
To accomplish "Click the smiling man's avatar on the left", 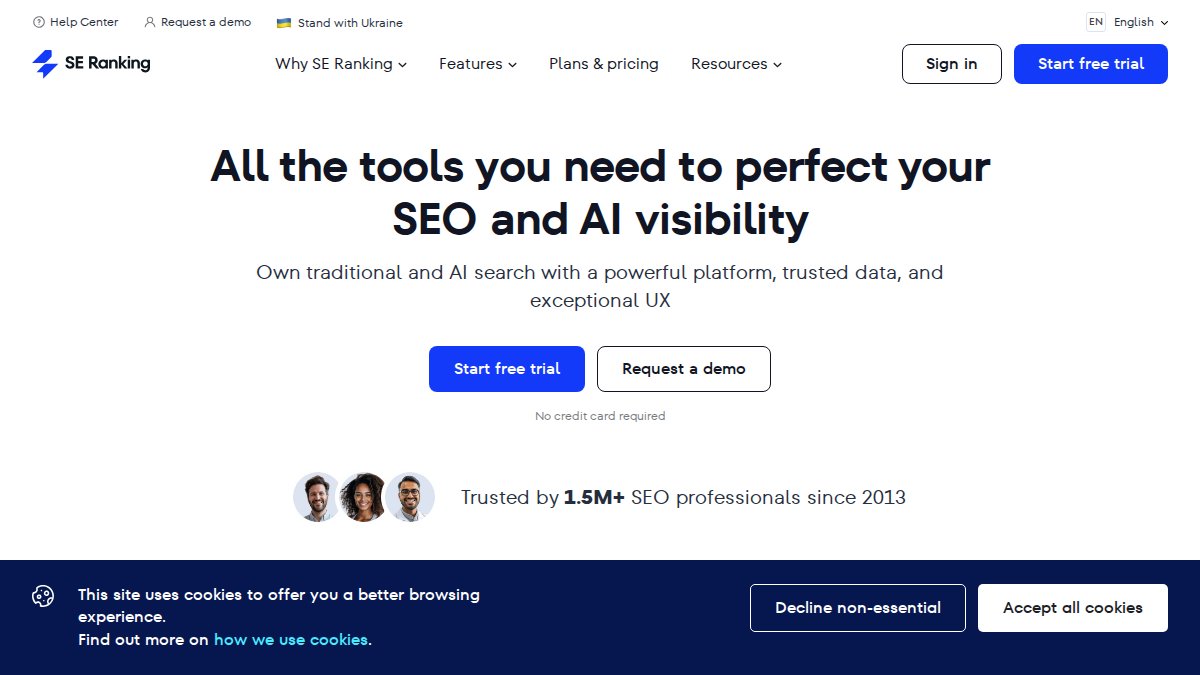I will click(x=317, y=497).
